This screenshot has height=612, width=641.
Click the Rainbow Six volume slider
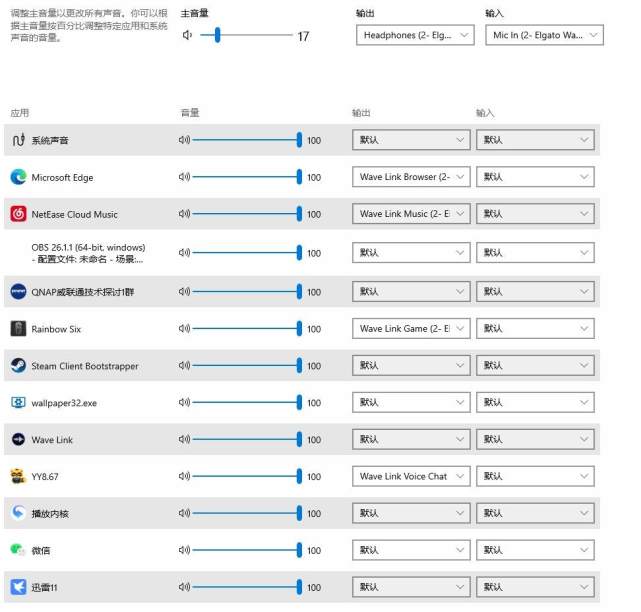pos(247,328)
